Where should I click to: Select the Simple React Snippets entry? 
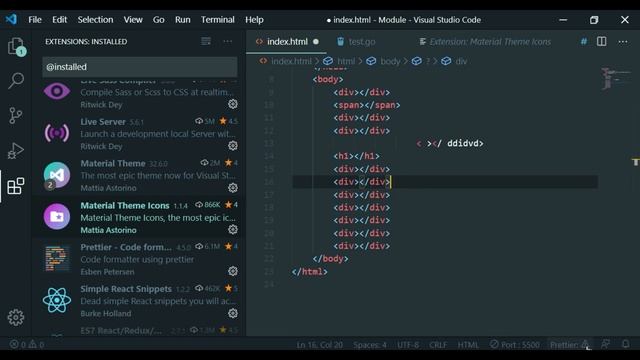[x=139, y=300]
